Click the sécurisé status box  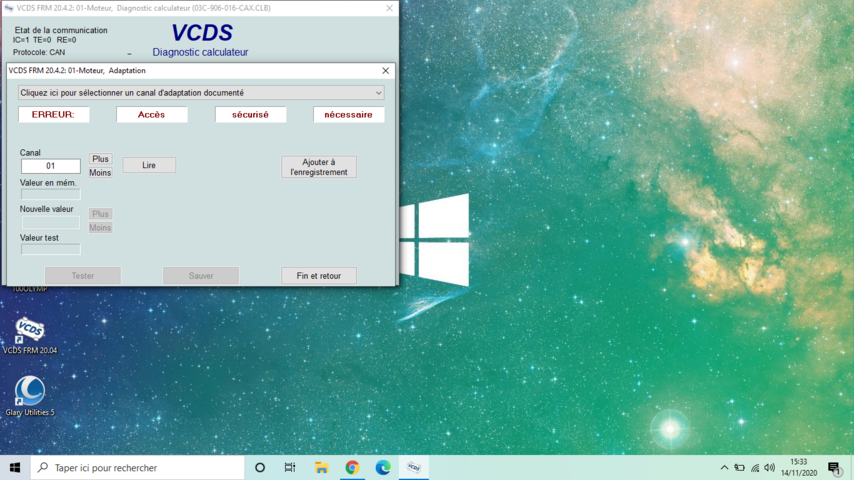pos(250,114)
